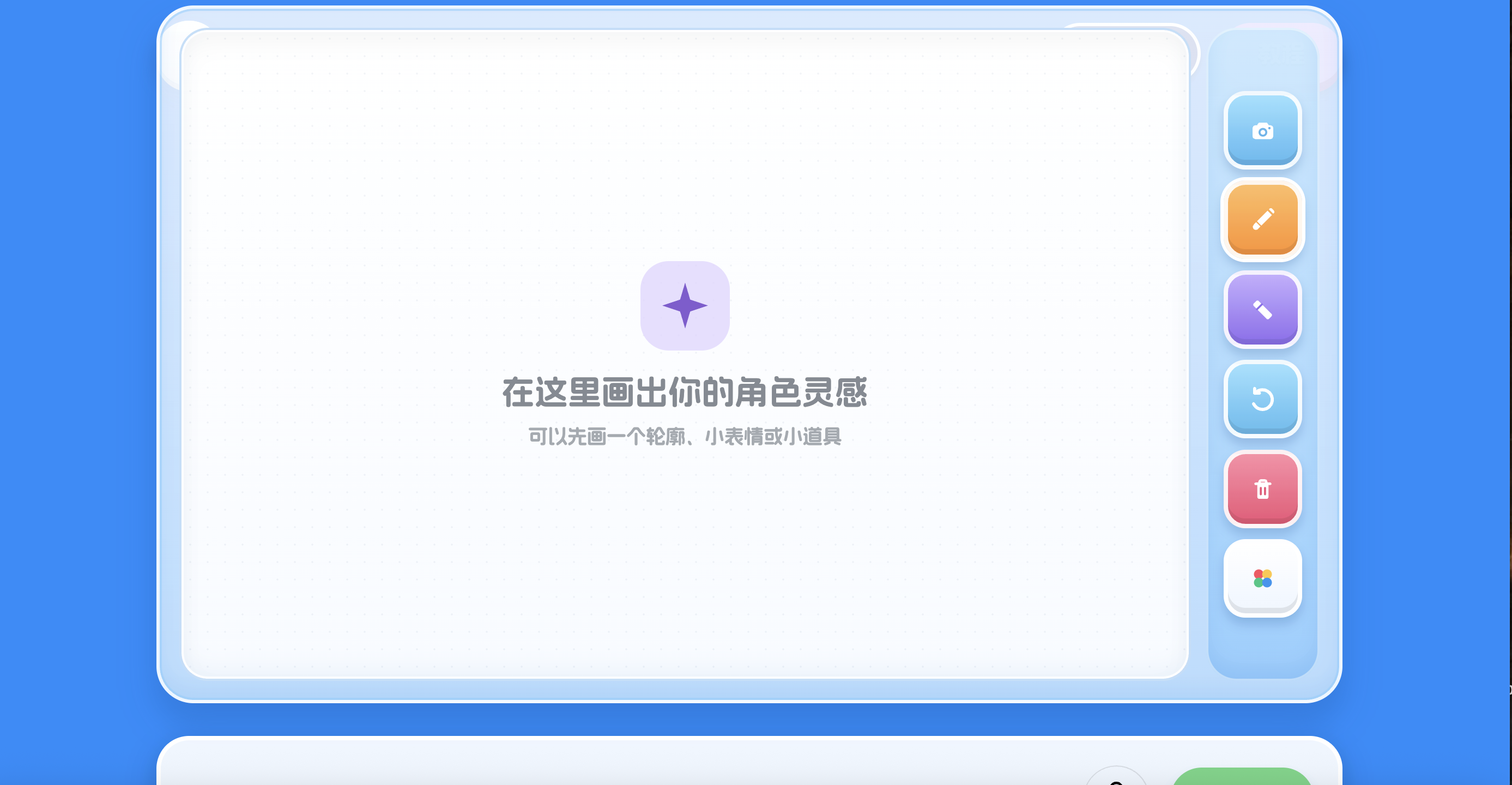Open the four-color palette picker
The image size is (1512, 785).
[1262, 578]
